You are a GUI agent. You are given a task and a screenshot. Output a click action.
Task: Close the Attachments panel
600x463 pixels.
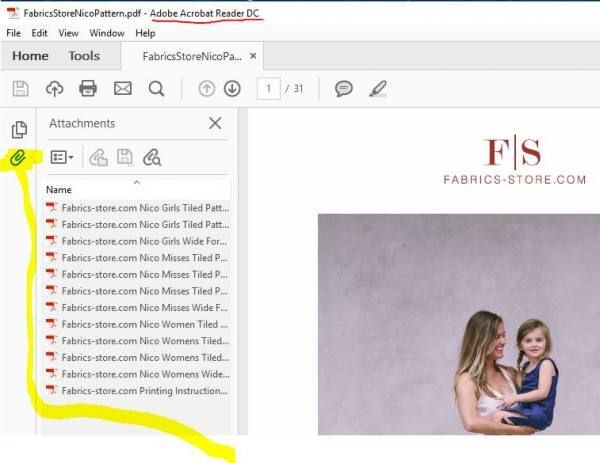click(215, 123)
